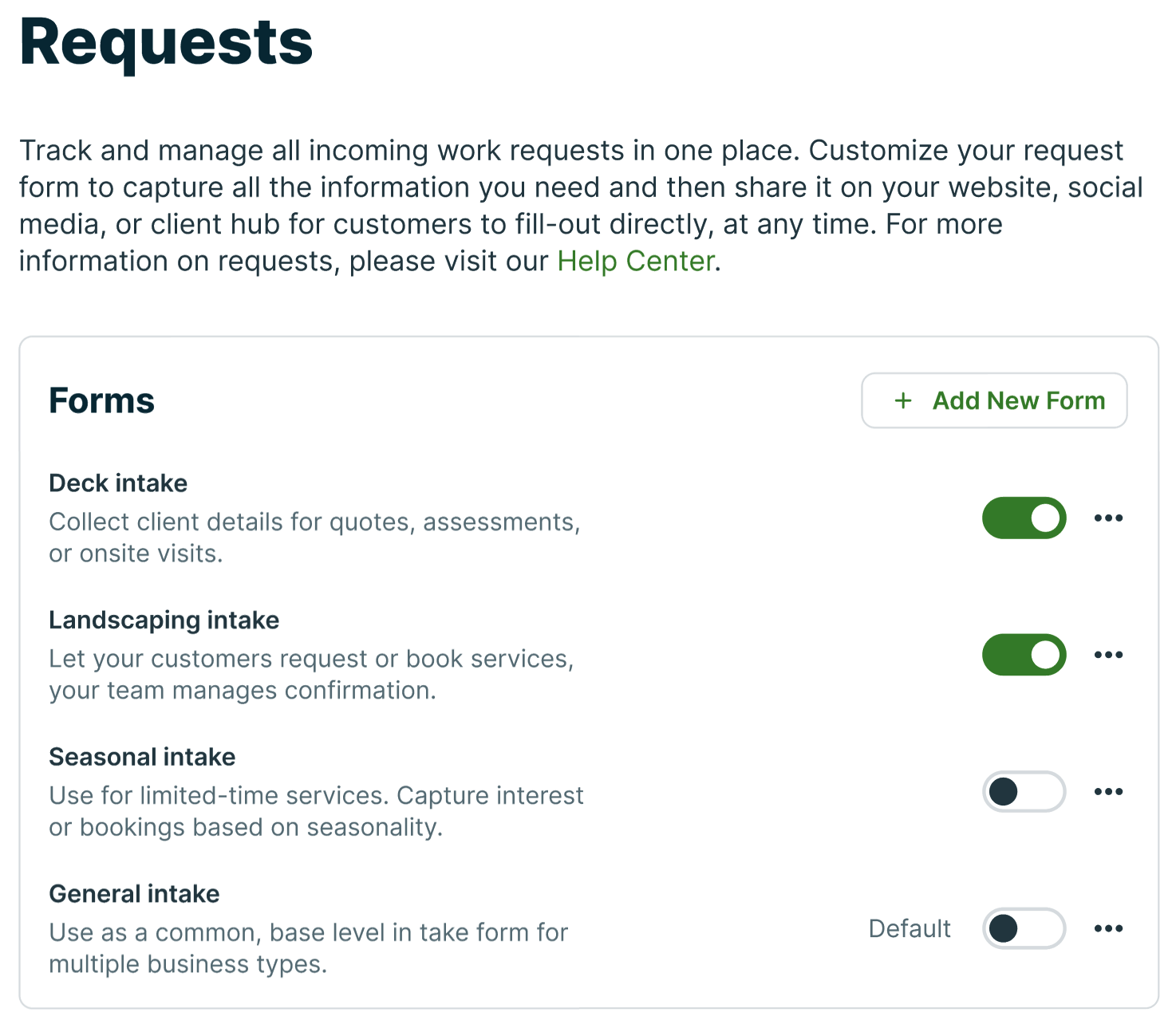
Task: Click the Deck intake description text
Action: (x=314, y=538)
